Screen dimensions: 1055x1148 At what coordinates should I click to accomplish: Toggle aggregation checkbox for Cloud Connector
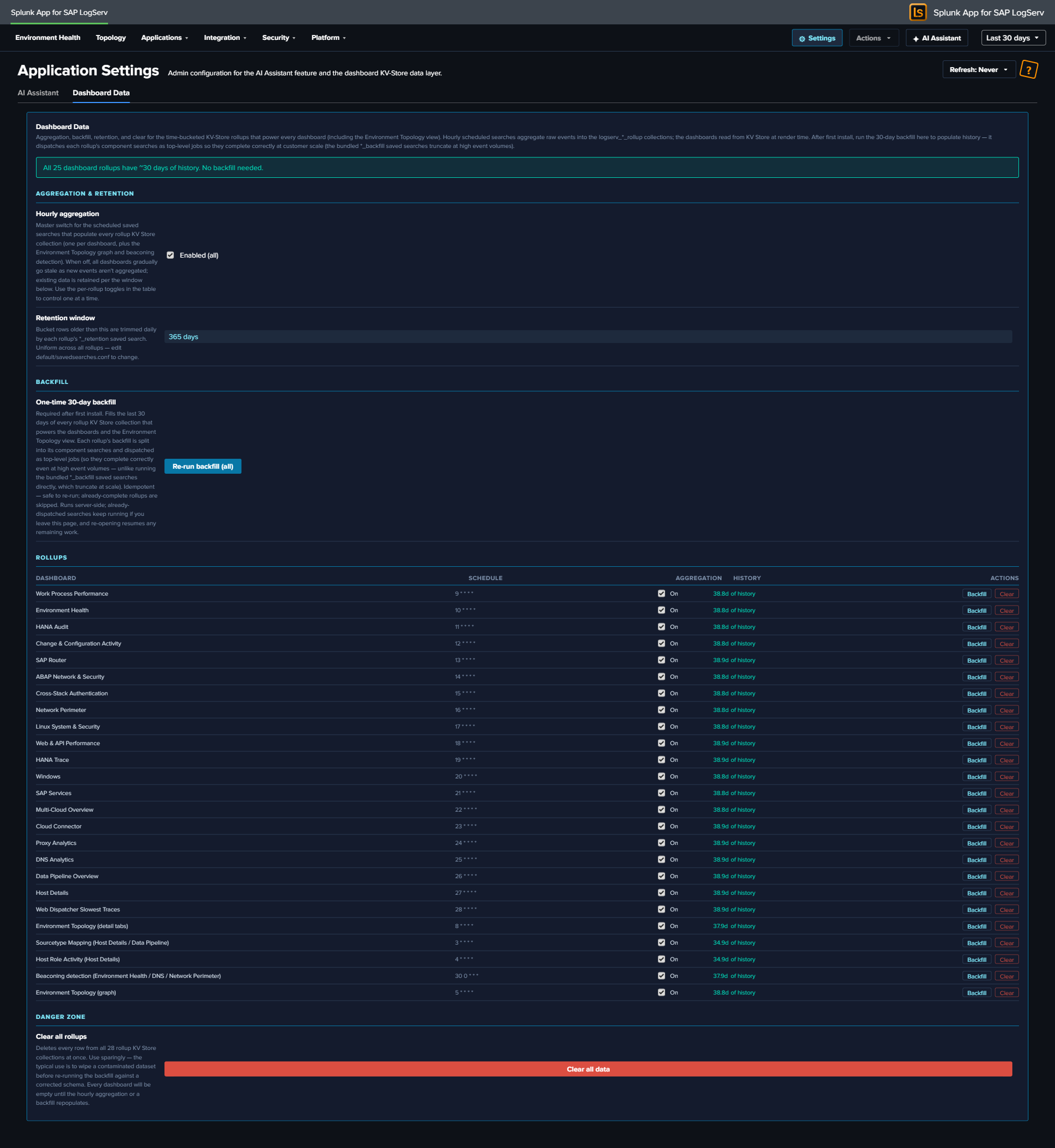click(x=661, y=827)
